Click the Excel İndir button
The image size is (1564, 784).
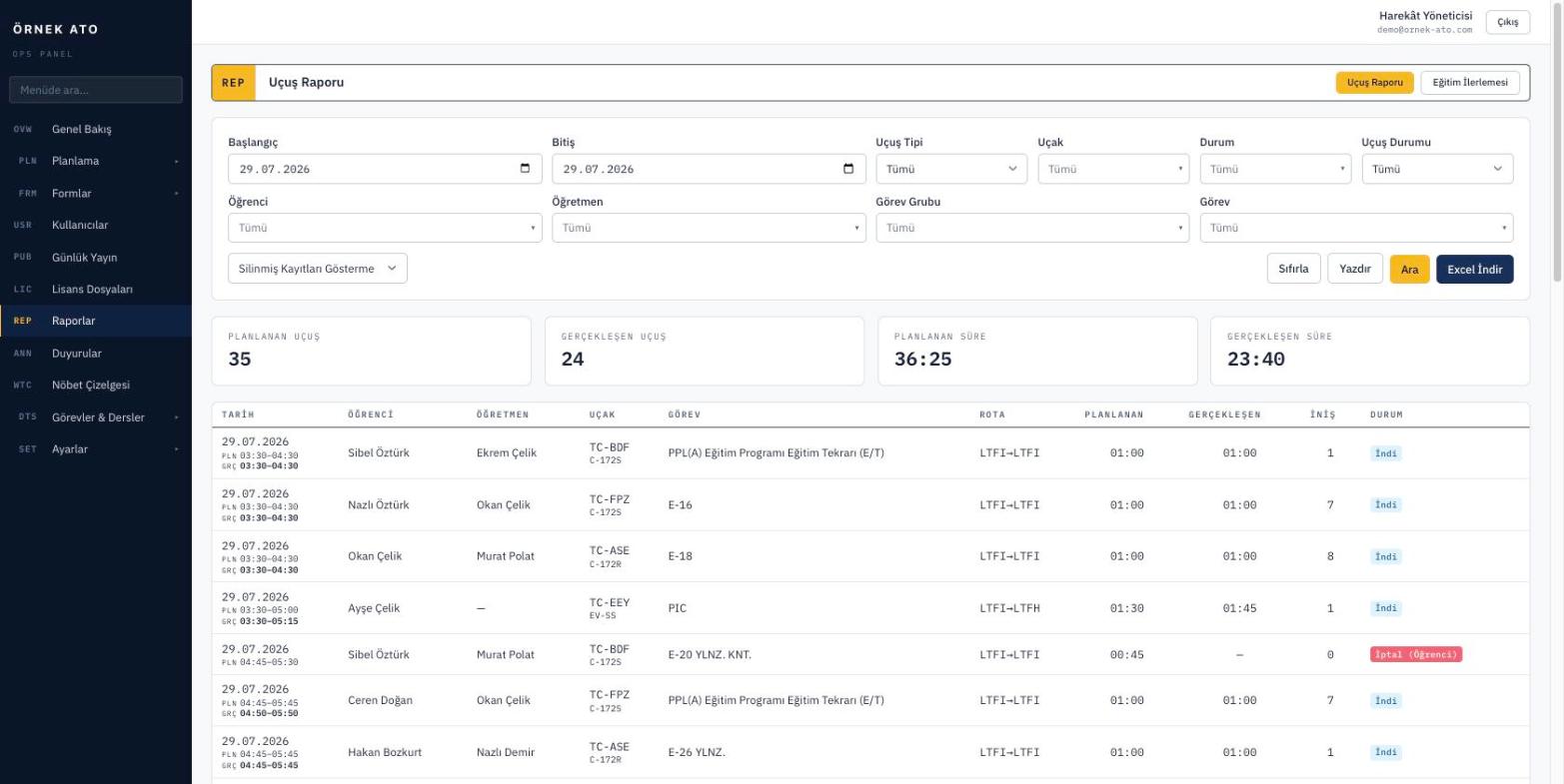point(1475,270)
